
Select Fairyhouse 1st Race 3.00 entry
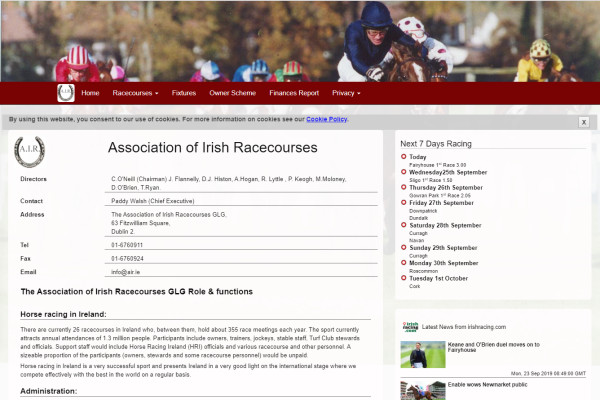[x=437, y=165]
